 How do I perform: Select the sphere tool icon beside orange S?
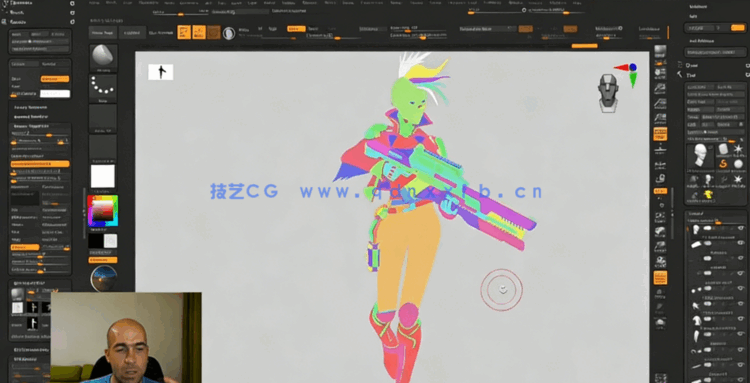click(738, 164)
